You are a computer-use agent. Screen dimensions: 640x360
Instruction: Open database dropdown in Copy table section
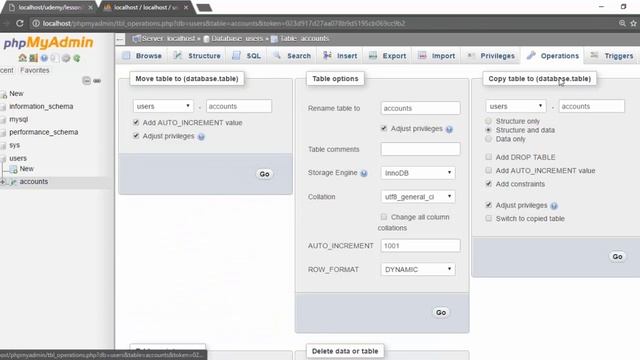pyautogui.click(x=516, y=106)
